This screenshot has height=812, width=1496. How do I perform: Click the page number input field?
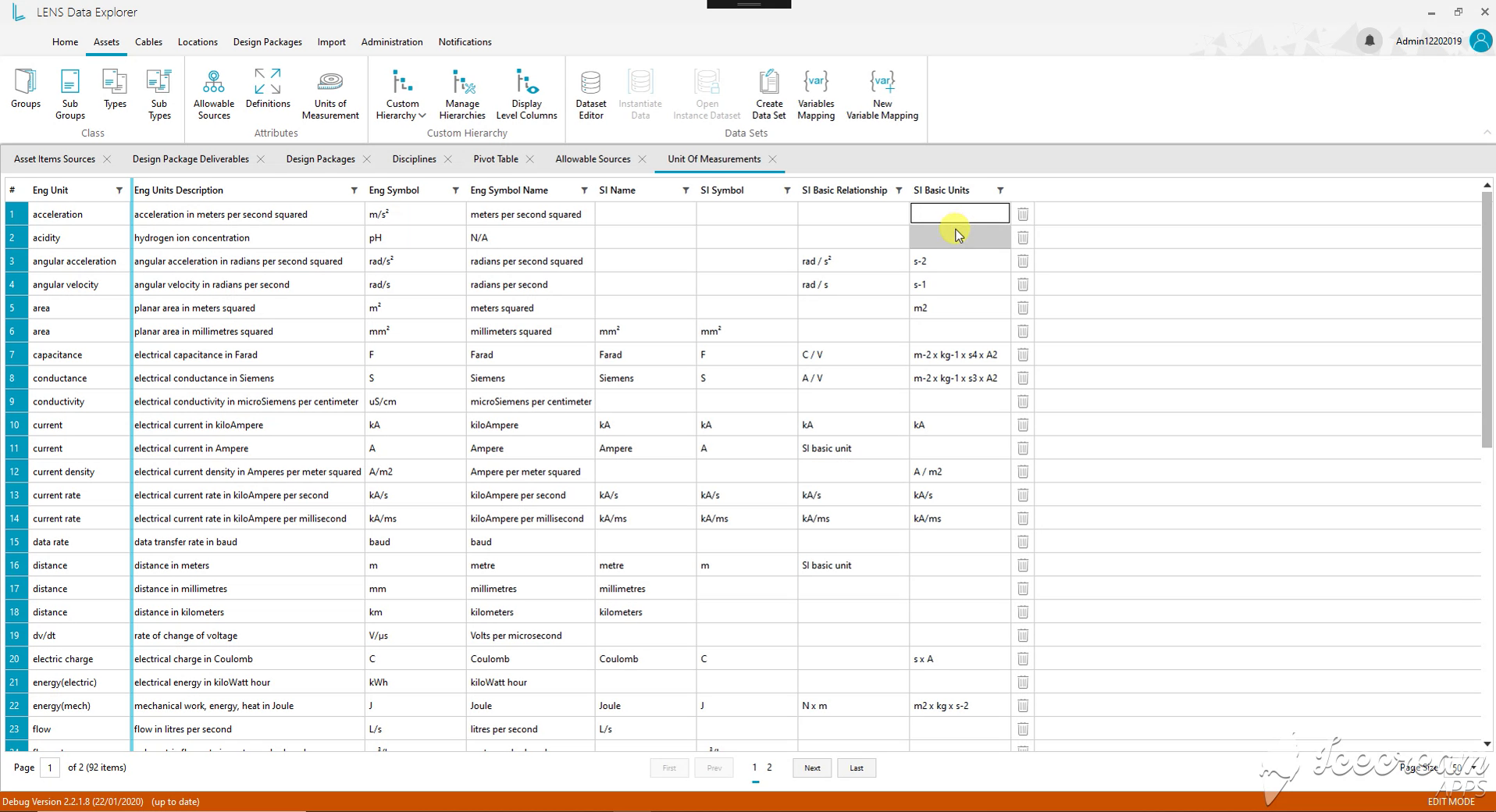[x=50, y=768]
